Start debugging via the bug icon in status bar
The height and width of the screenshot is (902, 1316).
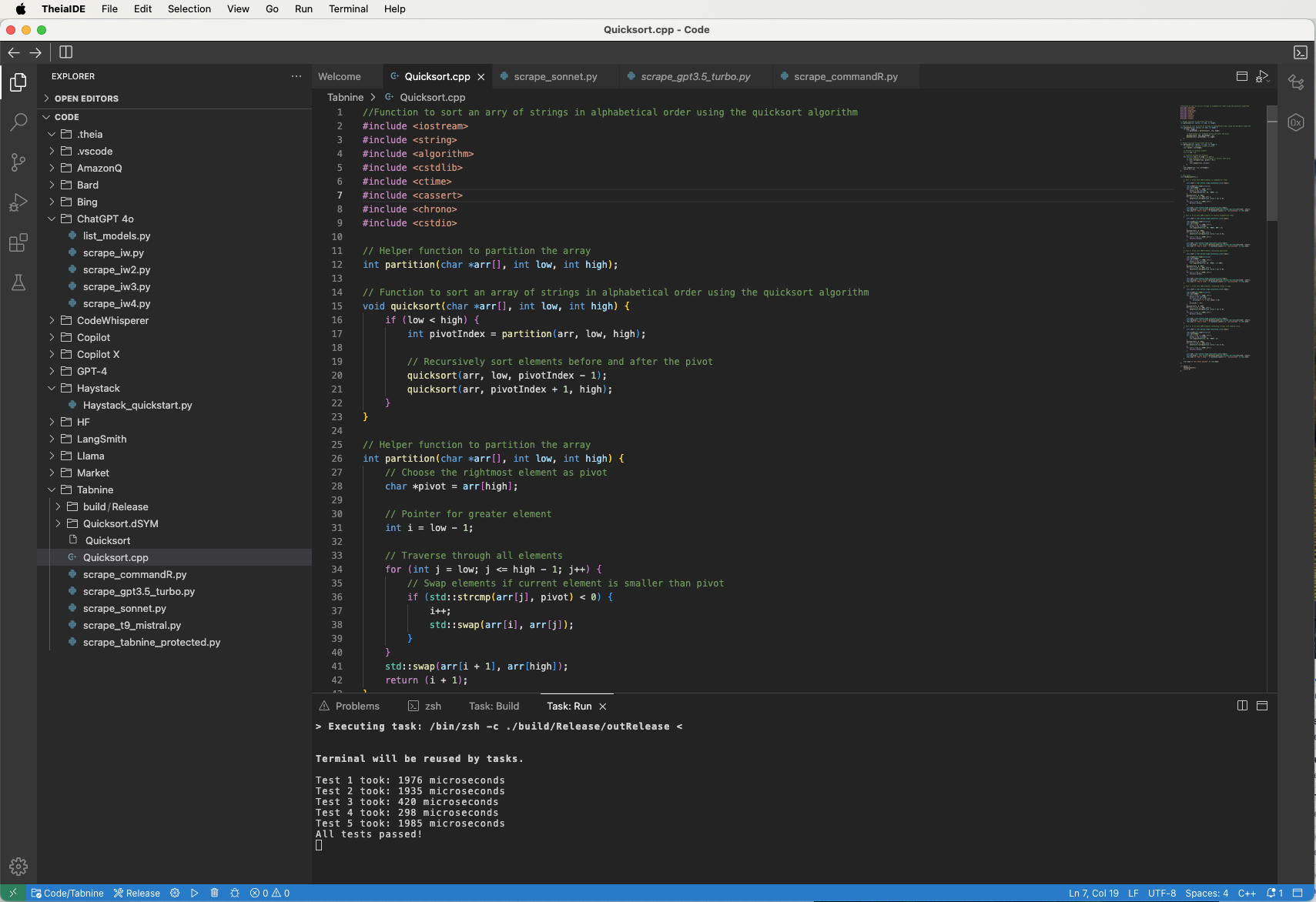coord(233,893)
